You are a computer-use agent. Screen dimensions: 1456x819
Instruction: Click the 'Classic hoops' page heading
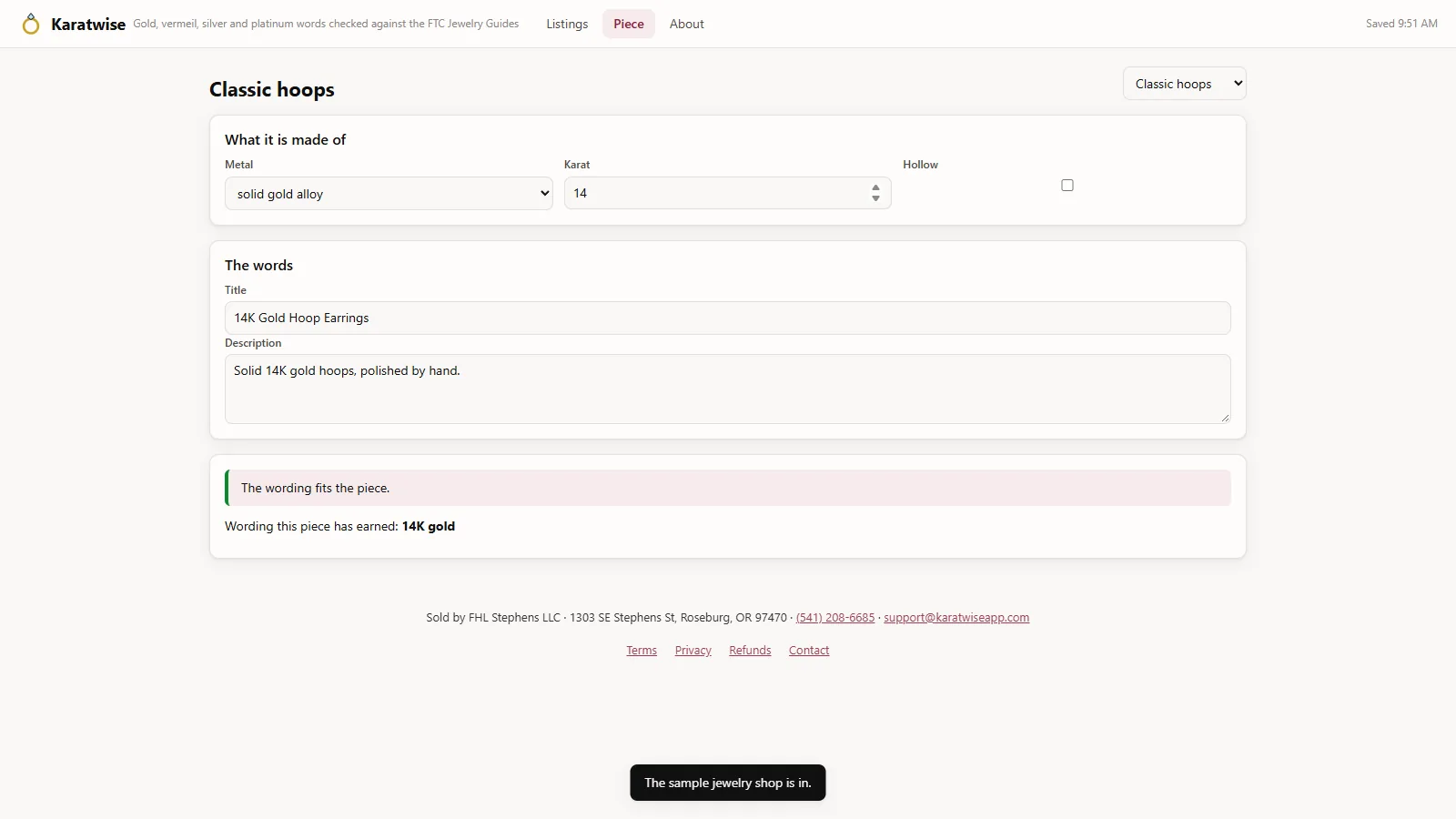point(272,89)
